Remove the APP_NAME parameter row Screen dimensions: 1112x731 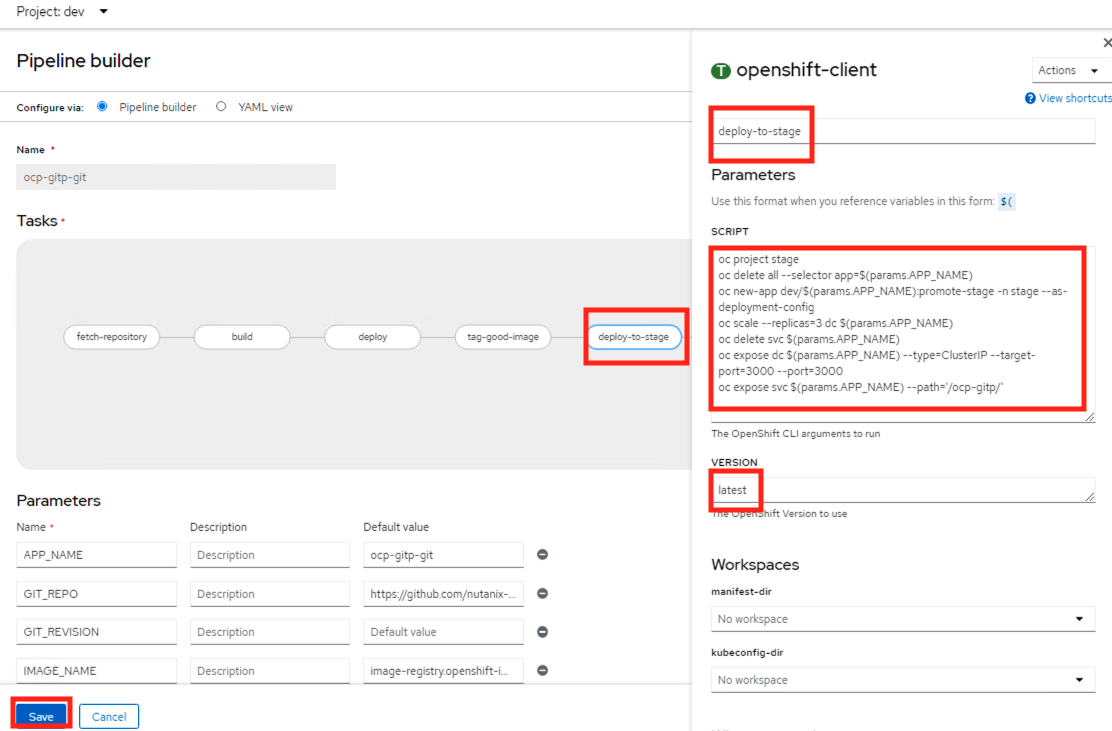point(543,555)
